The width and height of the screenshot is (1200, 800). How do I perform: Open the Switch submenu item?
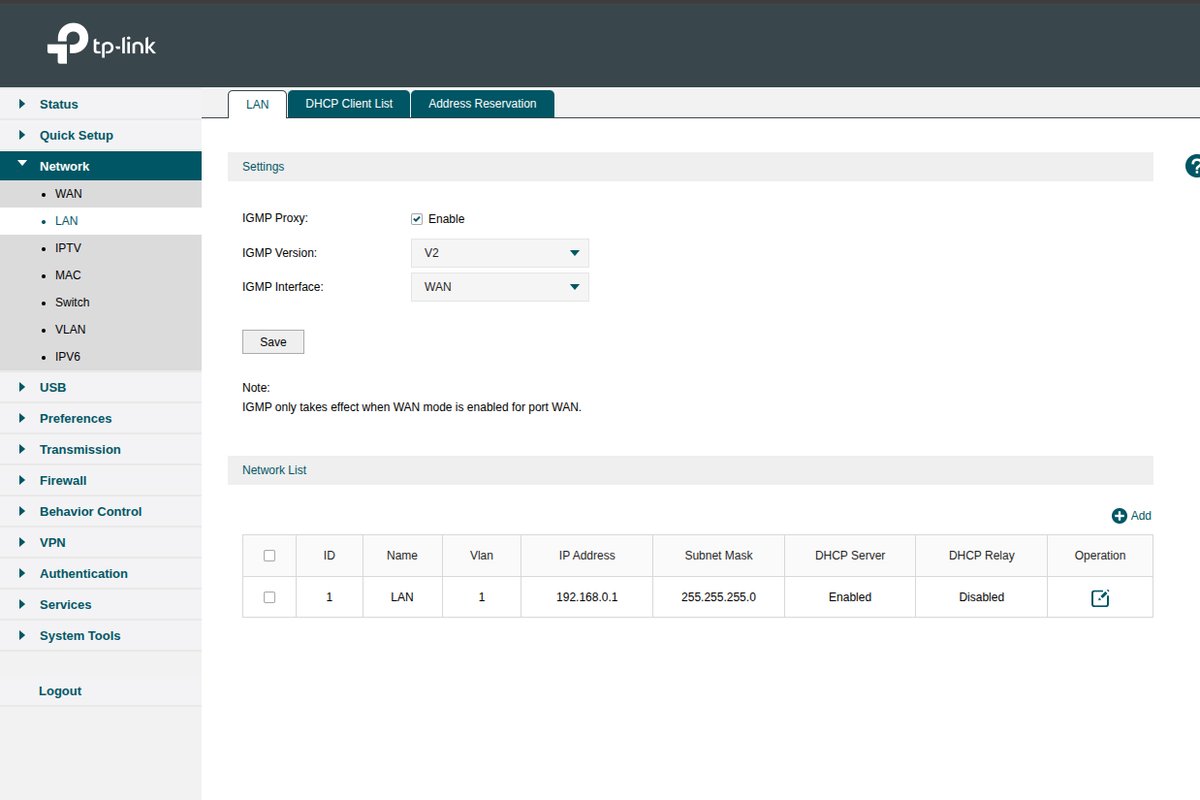[x=100, y=302]
